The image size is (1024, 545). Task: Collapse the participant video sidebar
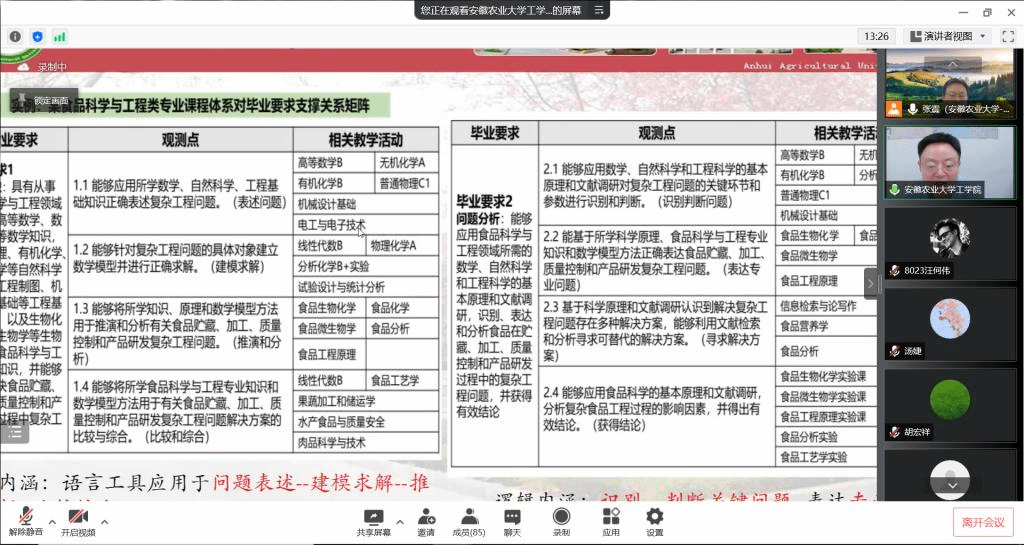coord(870,284)
